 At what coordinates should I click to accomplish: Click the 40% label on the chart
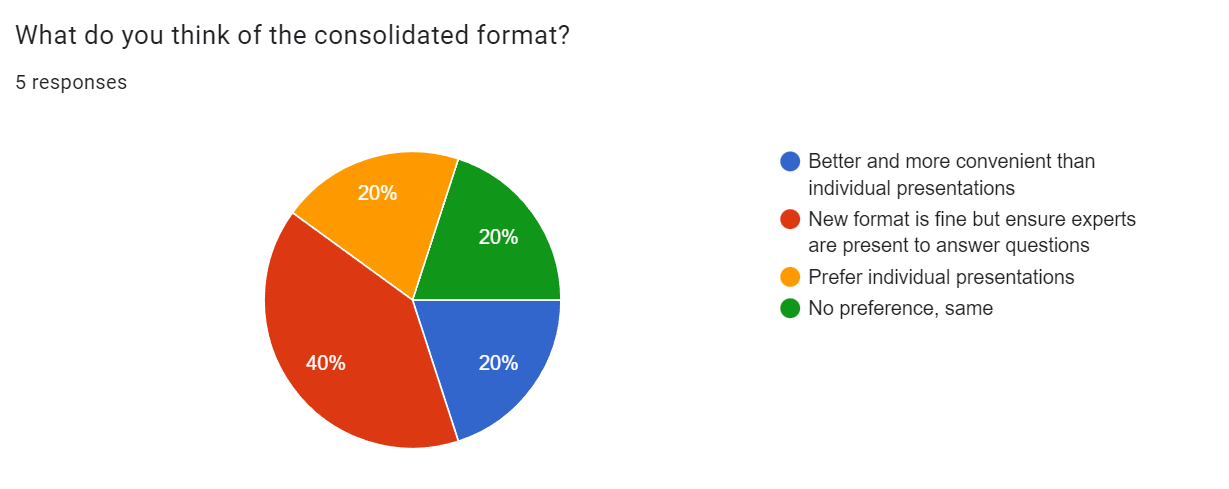pos(326,363)
